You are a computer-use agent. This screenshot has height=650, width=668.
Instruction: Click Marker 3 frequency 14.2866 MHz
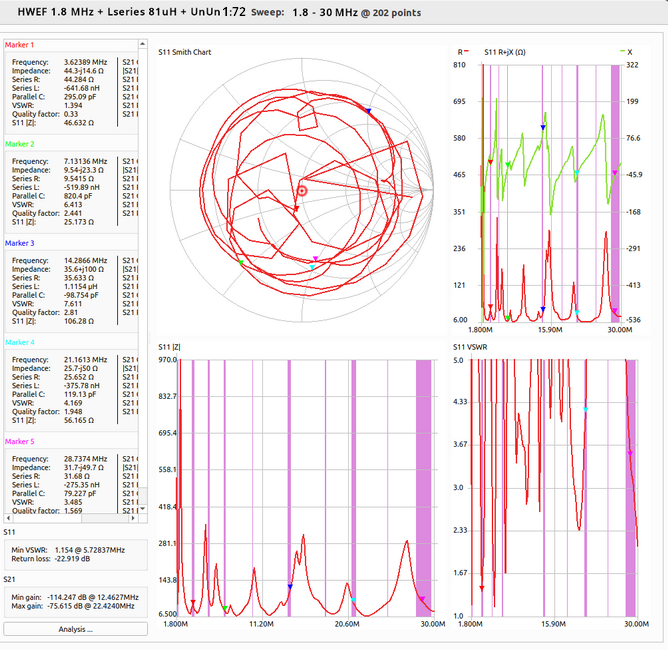86,261
